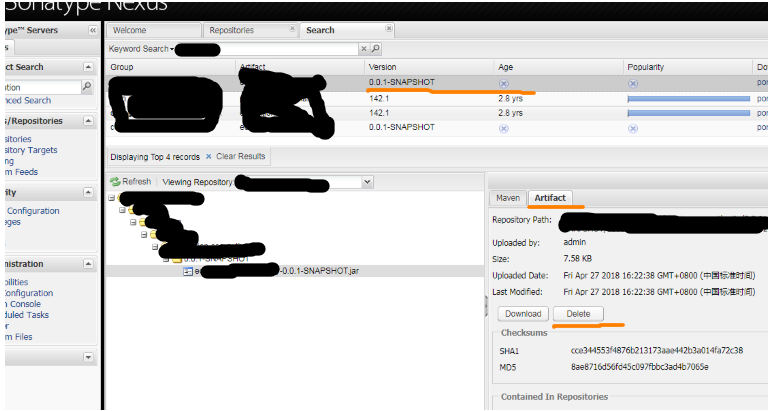Open the Viewing Repository dropdown

[x=367, y=182]
